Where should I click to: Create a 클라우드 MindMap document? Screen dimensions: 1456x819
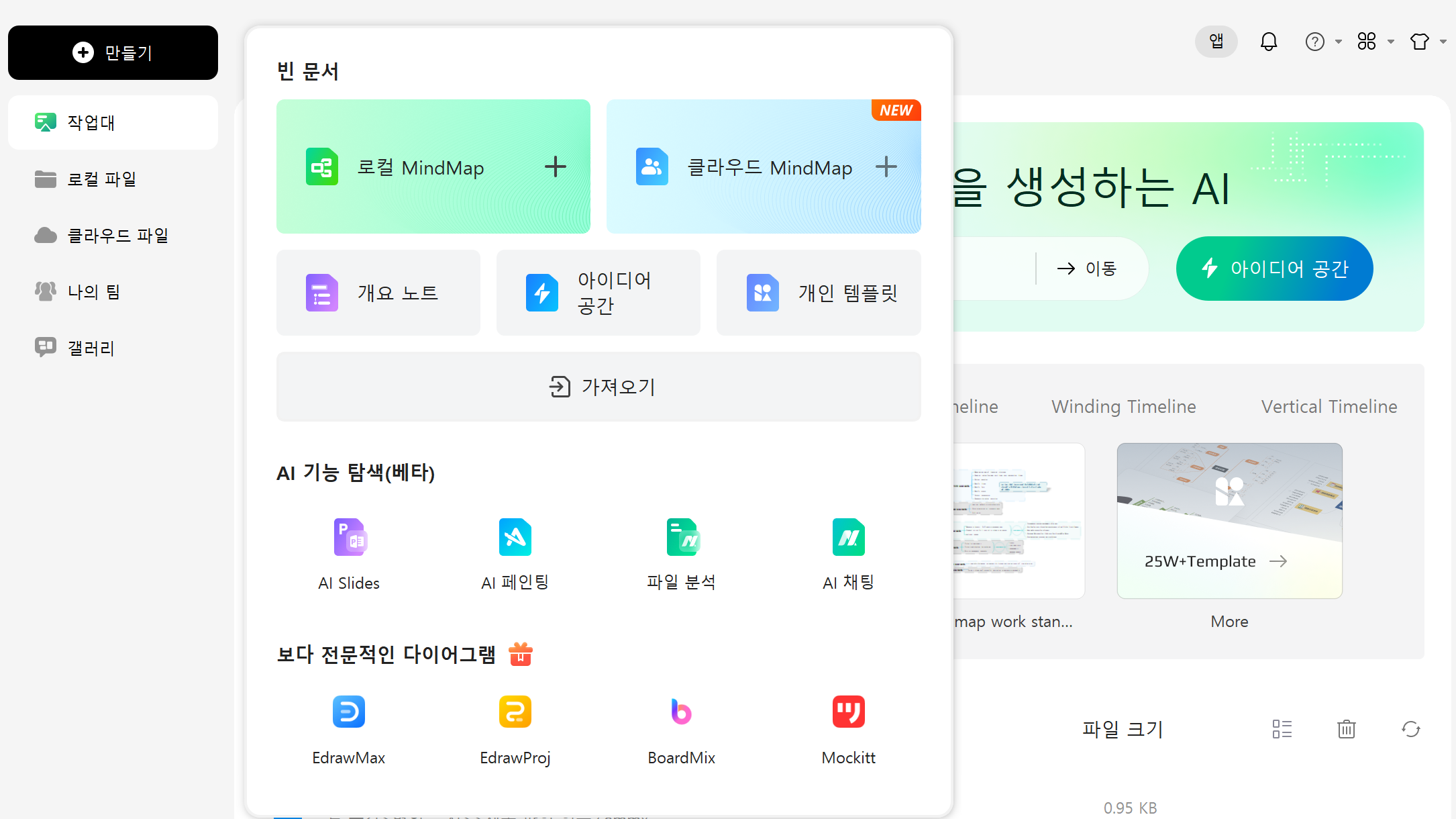click(x=764, y=166)
